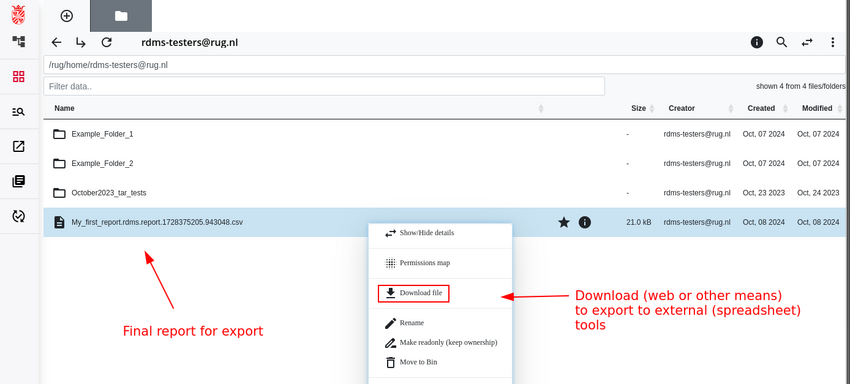Viewport: 850px width, 384px height.
Task: Open the library collections sidebar icon
Action: (18, 182)
